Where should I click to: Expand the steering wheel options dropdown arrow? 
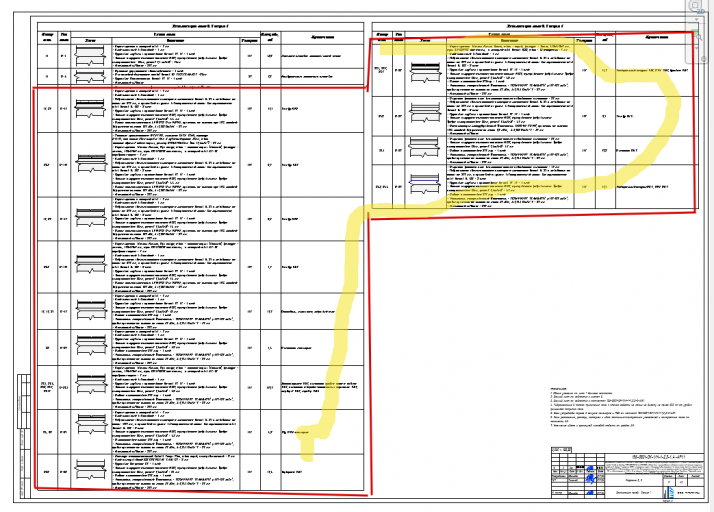pos(696,20)
